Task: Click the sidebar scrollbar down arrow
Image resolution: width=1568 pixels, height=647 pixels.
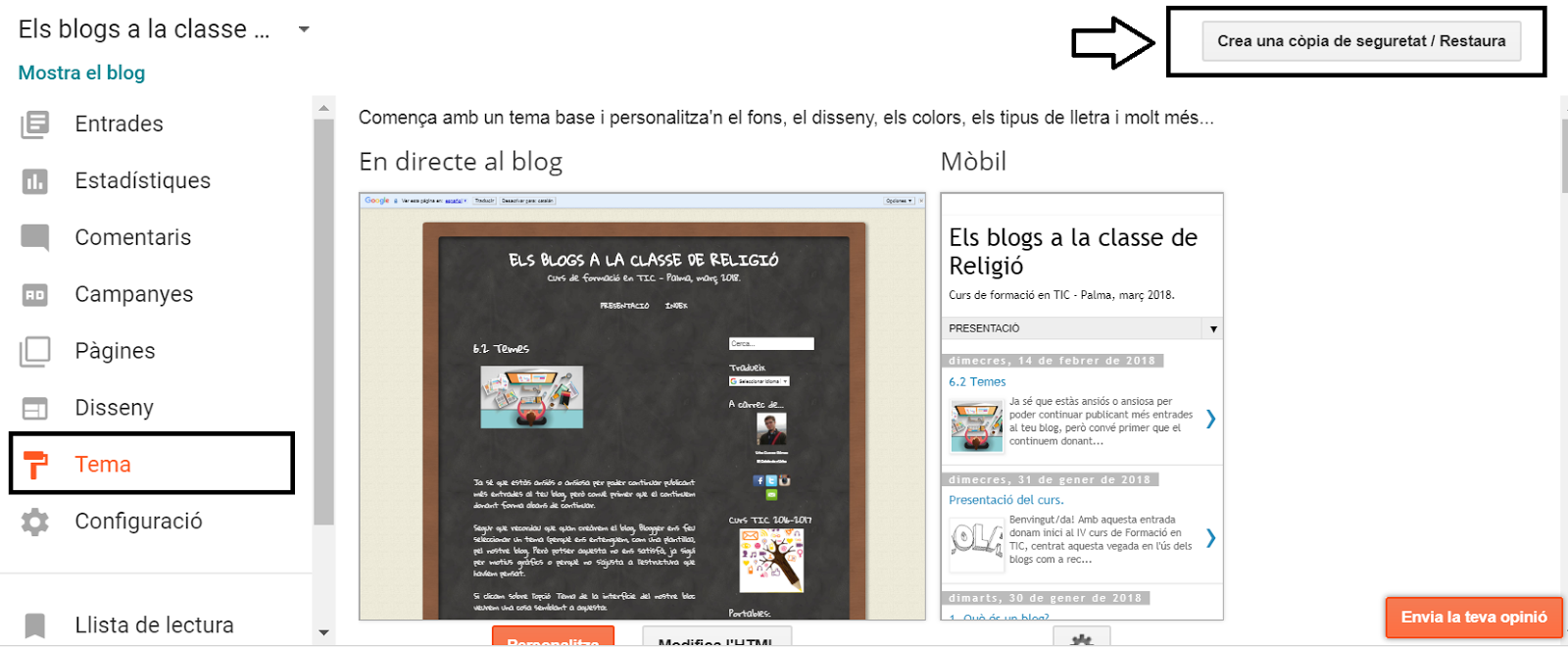Action: pos(323,633)
